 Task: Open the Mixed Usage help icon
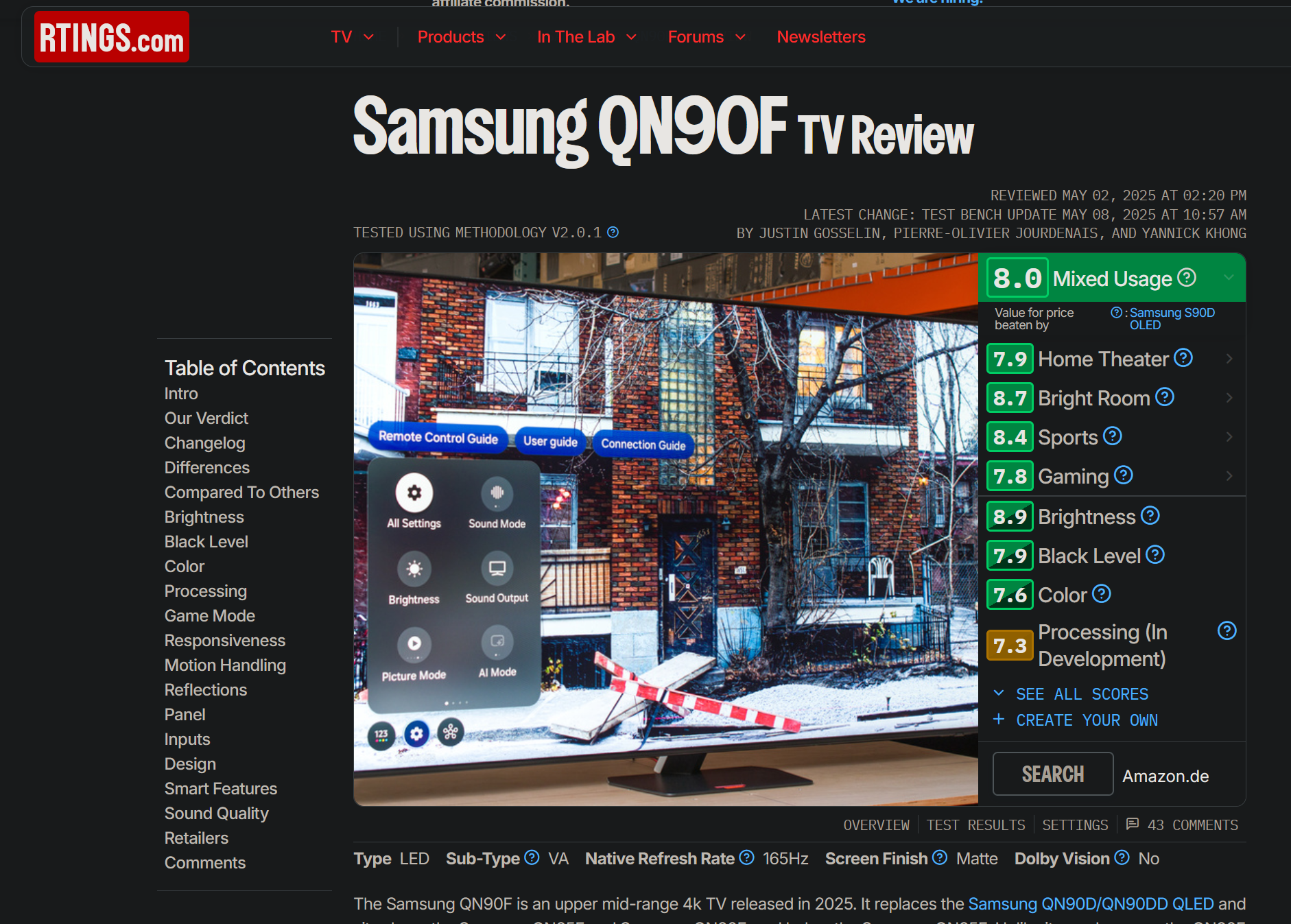point(1187,277)
